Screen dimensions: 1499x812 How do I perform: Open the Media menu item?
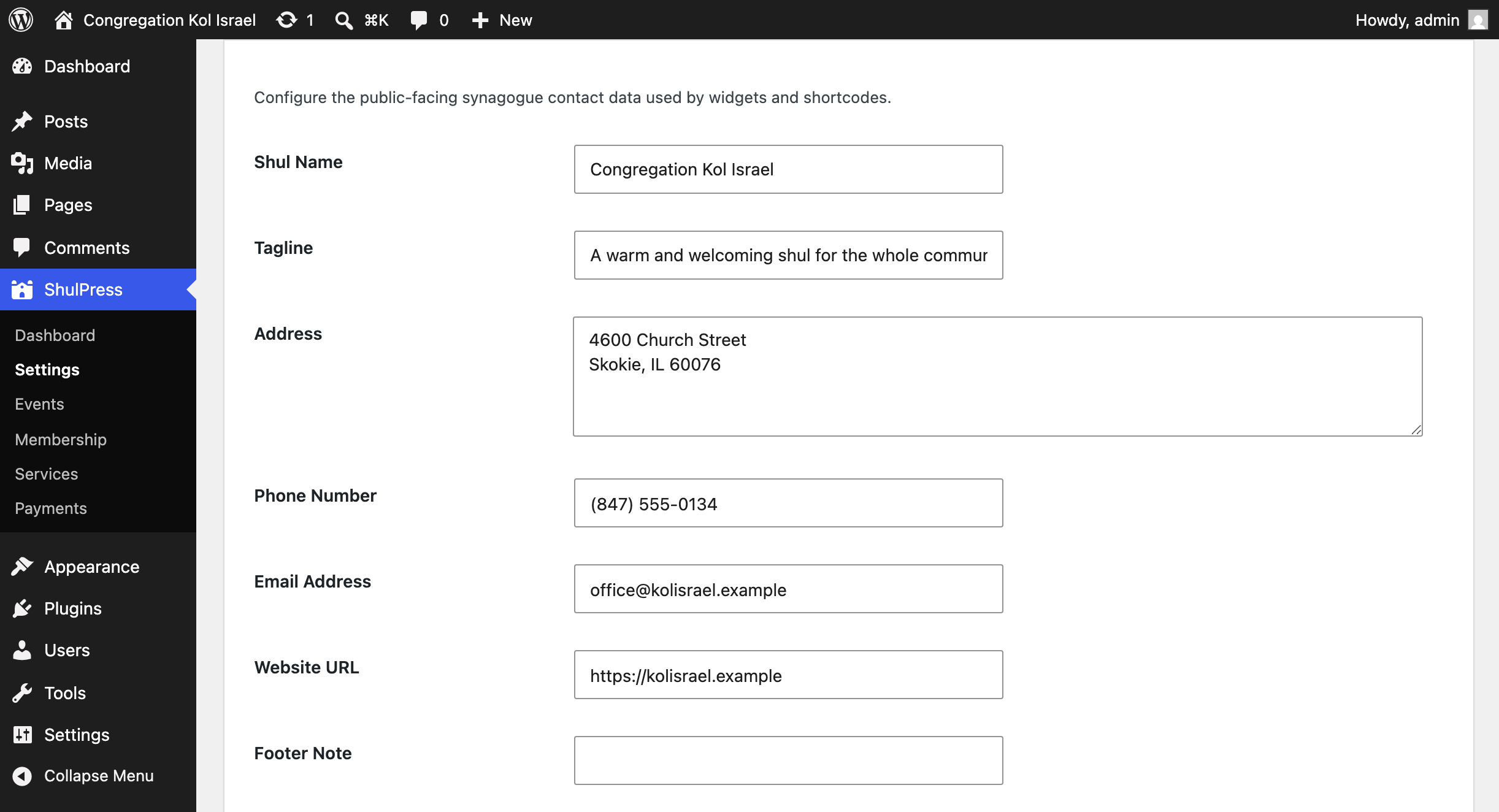[x=98, y=163]
